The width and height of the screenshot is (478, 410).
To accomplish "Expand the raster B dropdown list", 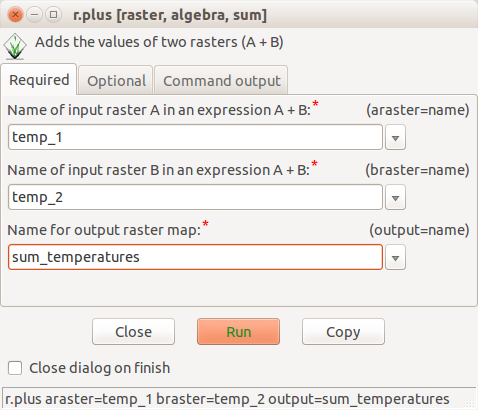I will click(395, 197).
